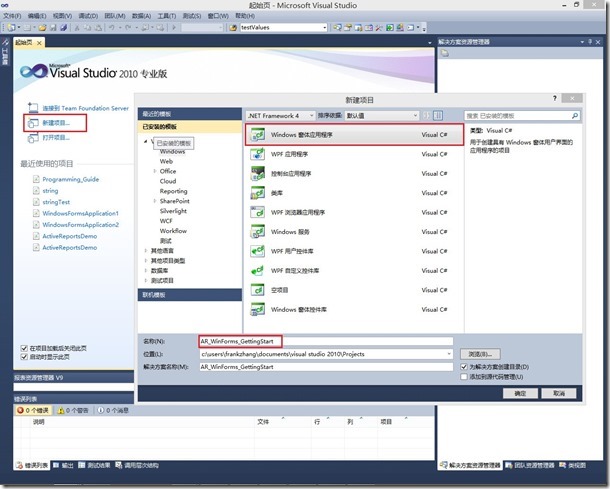Open the 帮助(H) menu

tap(245, 16)
